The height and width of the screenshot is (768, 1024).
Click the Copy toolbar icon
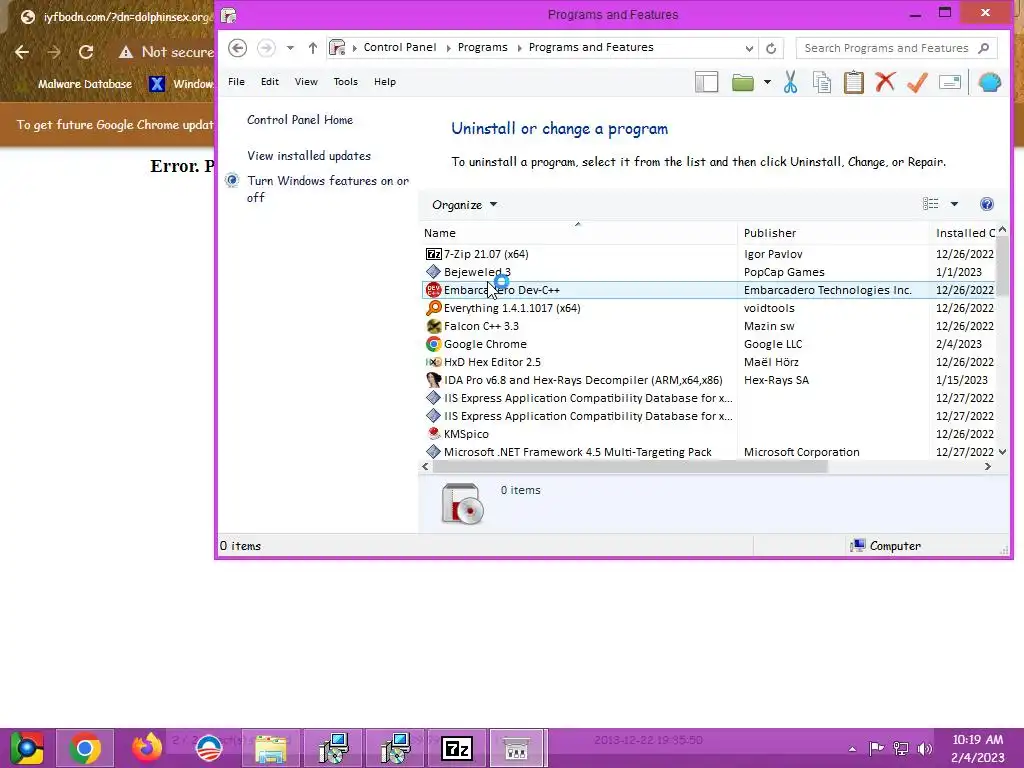click(822, 82)
